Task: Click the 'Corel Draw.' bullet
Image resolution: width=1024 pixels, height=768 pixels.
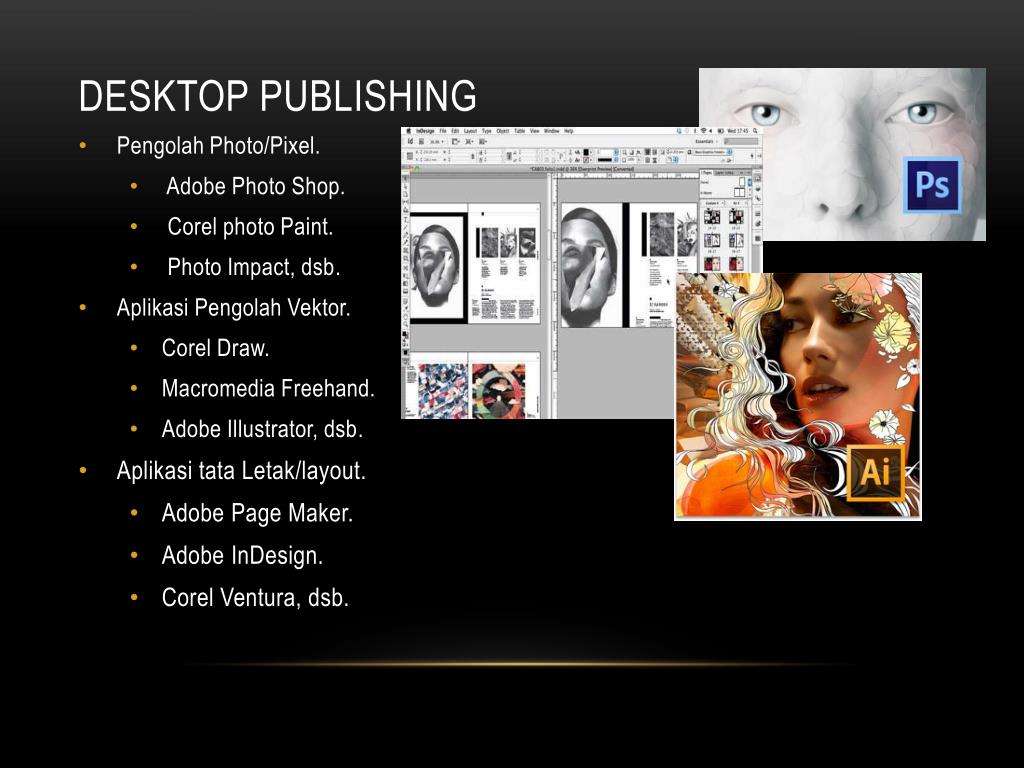Action: click(x=216, y=348)
